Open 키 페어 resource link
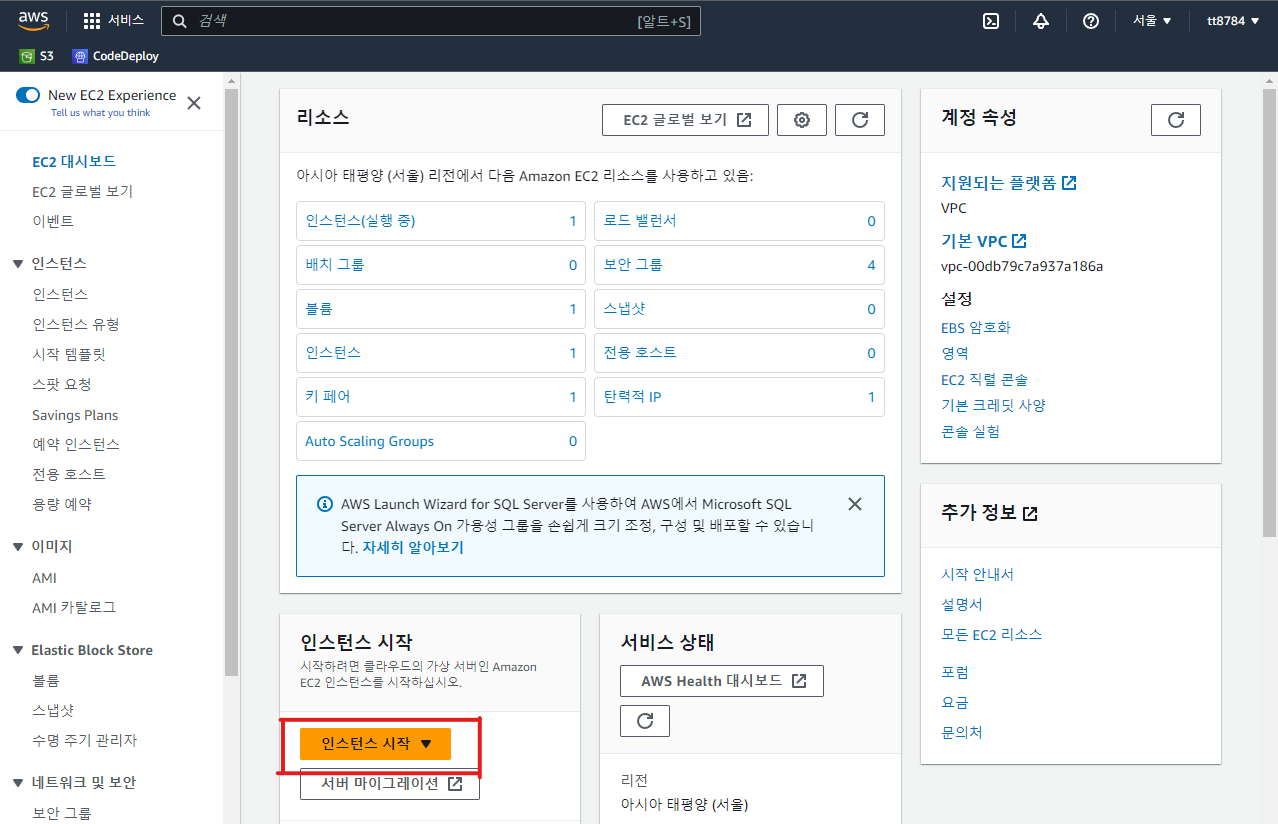The height and width of the screenshot is (824, 1278). [x=328, y=397]
